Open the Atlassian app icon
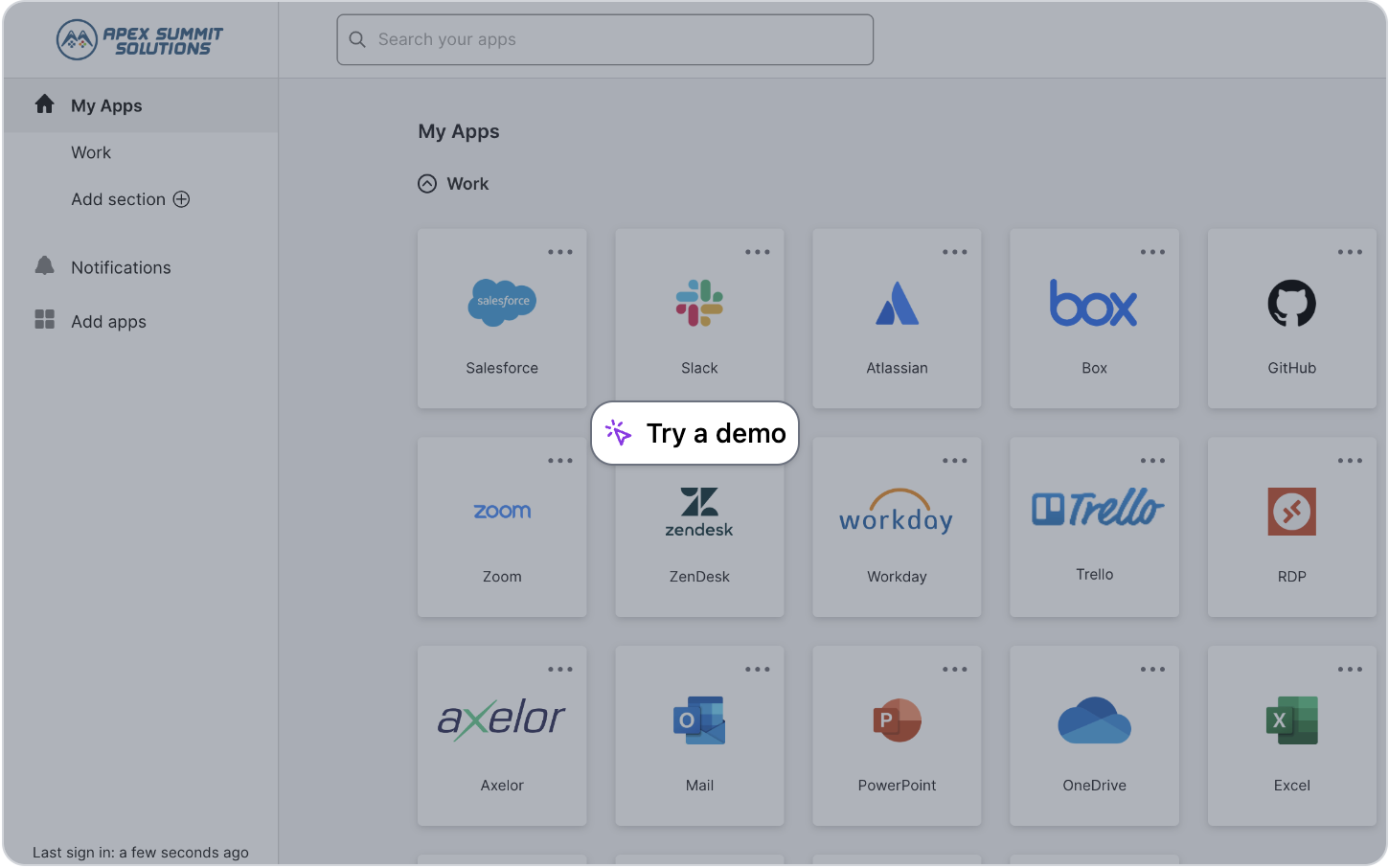The width and height of the screenshot is (1389, 868). pyautogui.click(x=898, y=304)
